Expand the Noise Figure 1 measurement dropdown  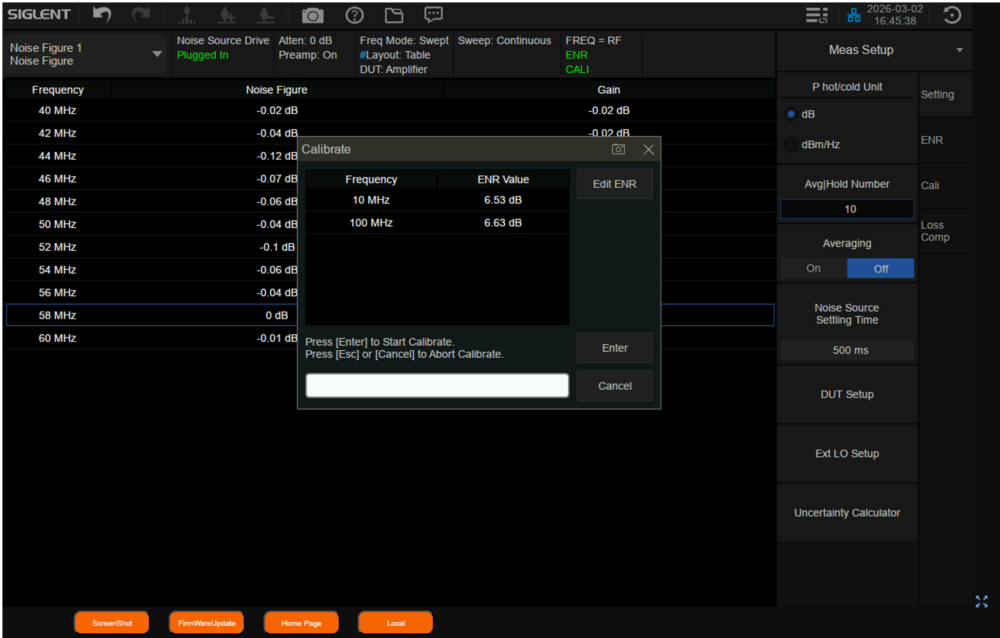[x=157, y=54]
